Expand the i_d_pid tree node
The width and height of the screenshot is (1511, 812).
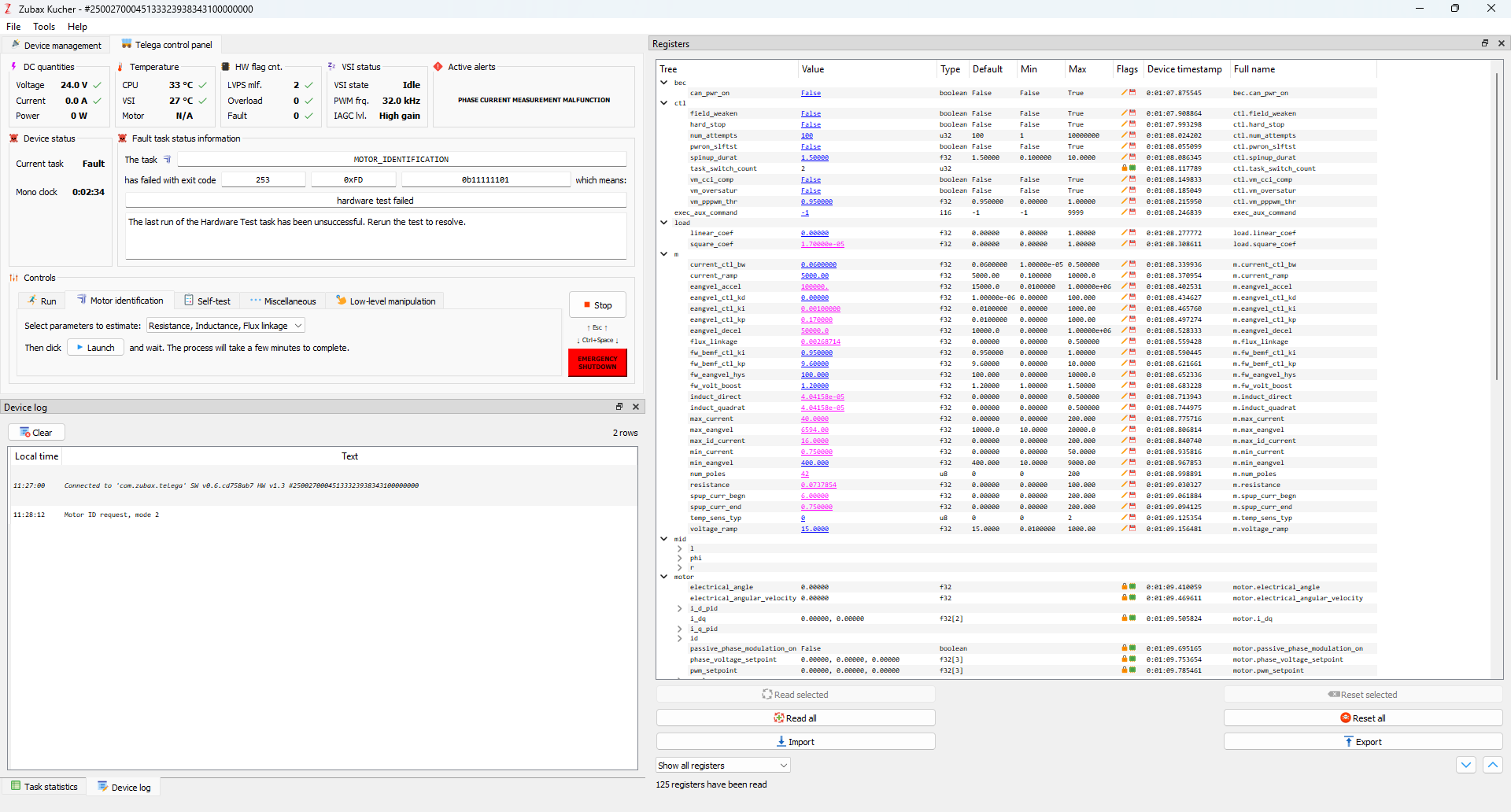pos(680,608)
